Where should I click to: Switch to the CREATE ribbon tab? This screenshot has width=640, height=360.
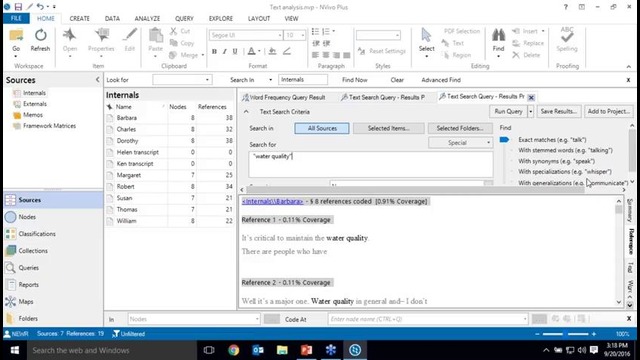point(79,18)
